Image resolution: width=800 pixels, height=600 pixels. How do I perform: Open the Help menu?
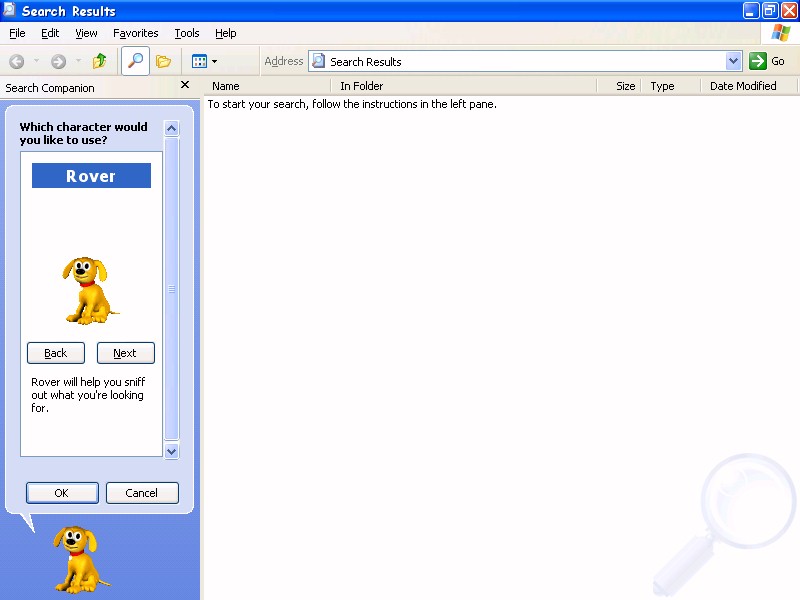(226, 33)
